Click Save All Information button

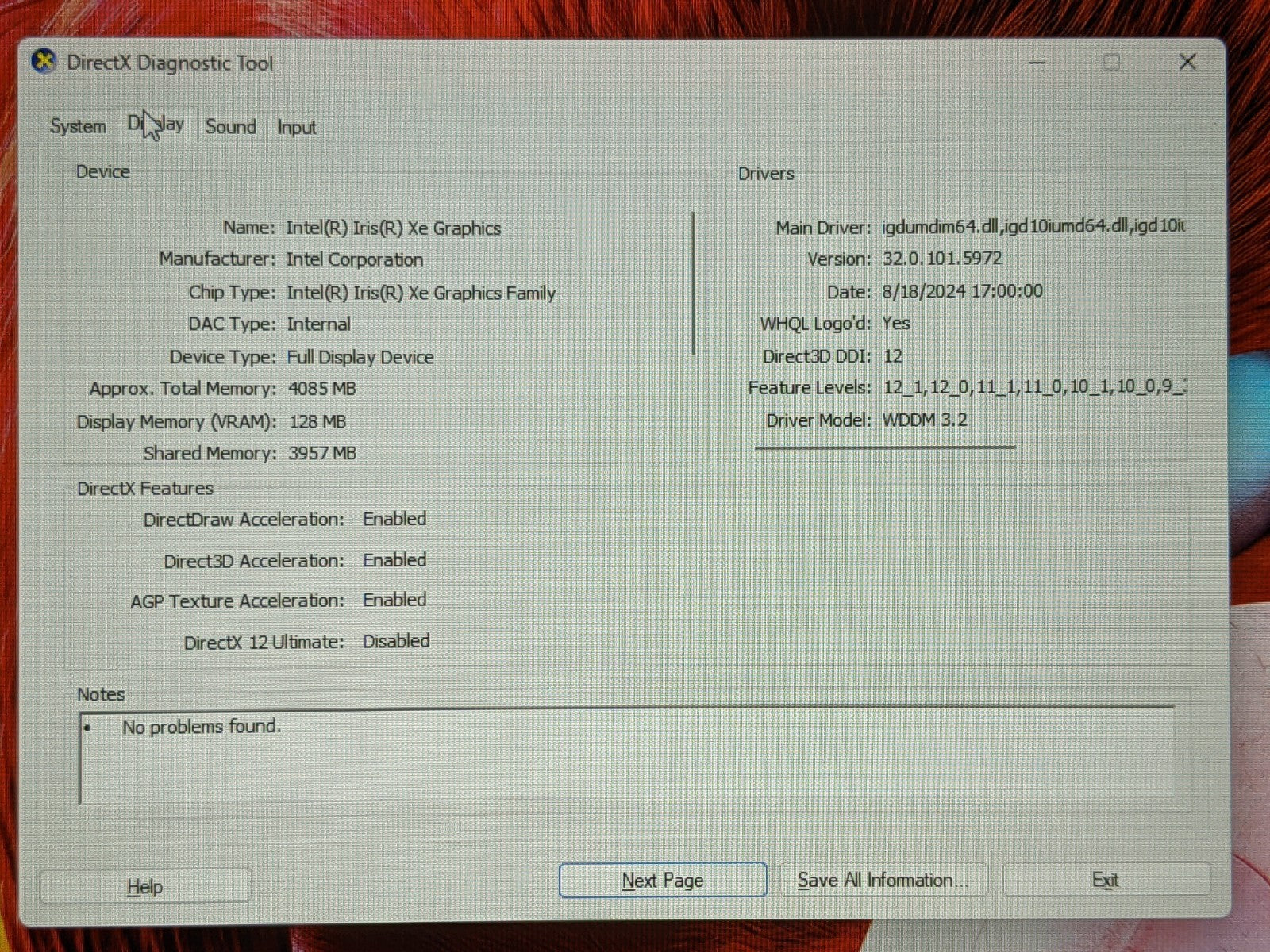(x=883, y=881)
